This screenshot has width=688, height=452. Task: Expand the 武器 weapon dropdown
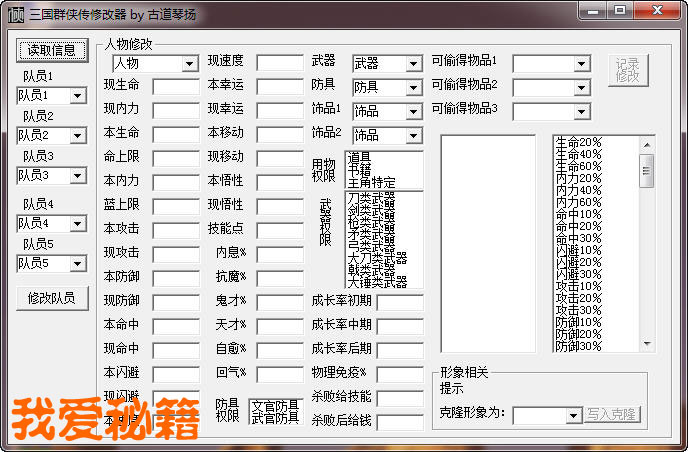[x=413, y=64]
